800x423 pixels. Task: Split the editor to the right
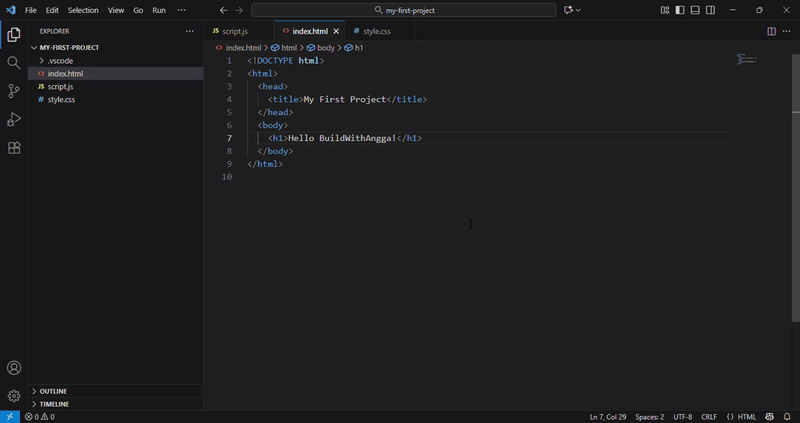pos(771,31)
